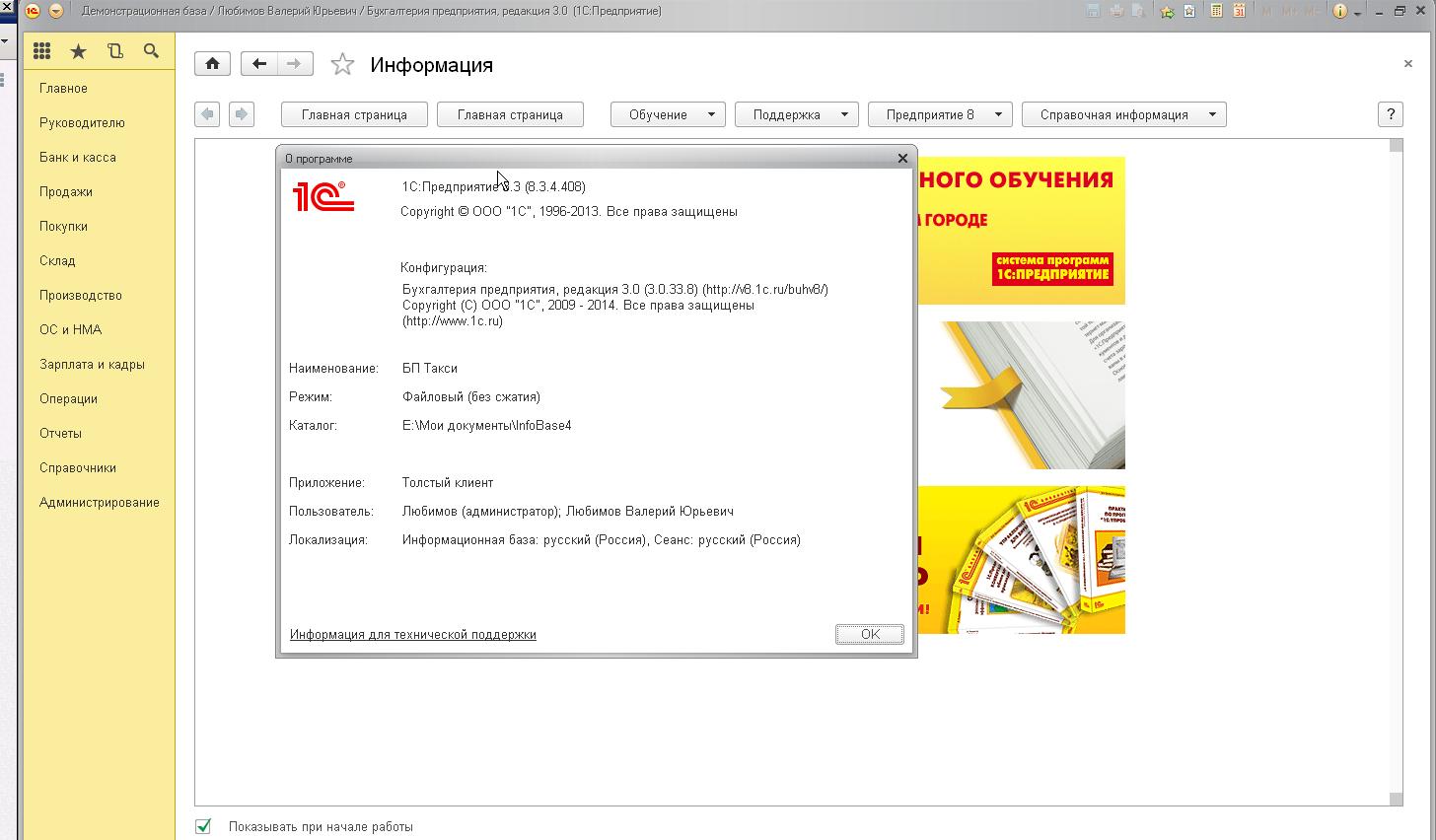Click the yellow info icon in the title bar
This screenshot has height=840, width=1436.
(1339, 11)
